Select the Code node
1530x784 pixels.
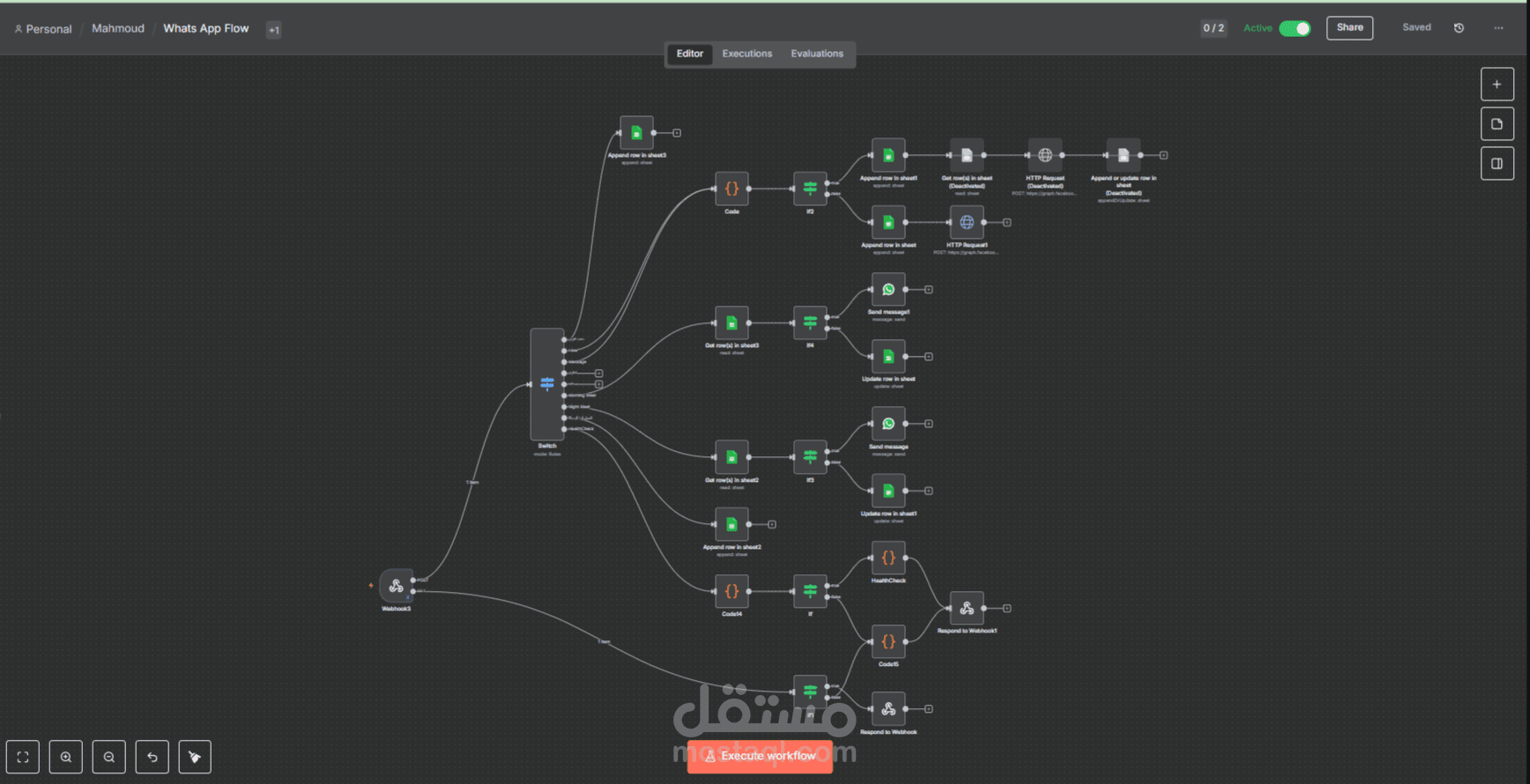(732, 189)
